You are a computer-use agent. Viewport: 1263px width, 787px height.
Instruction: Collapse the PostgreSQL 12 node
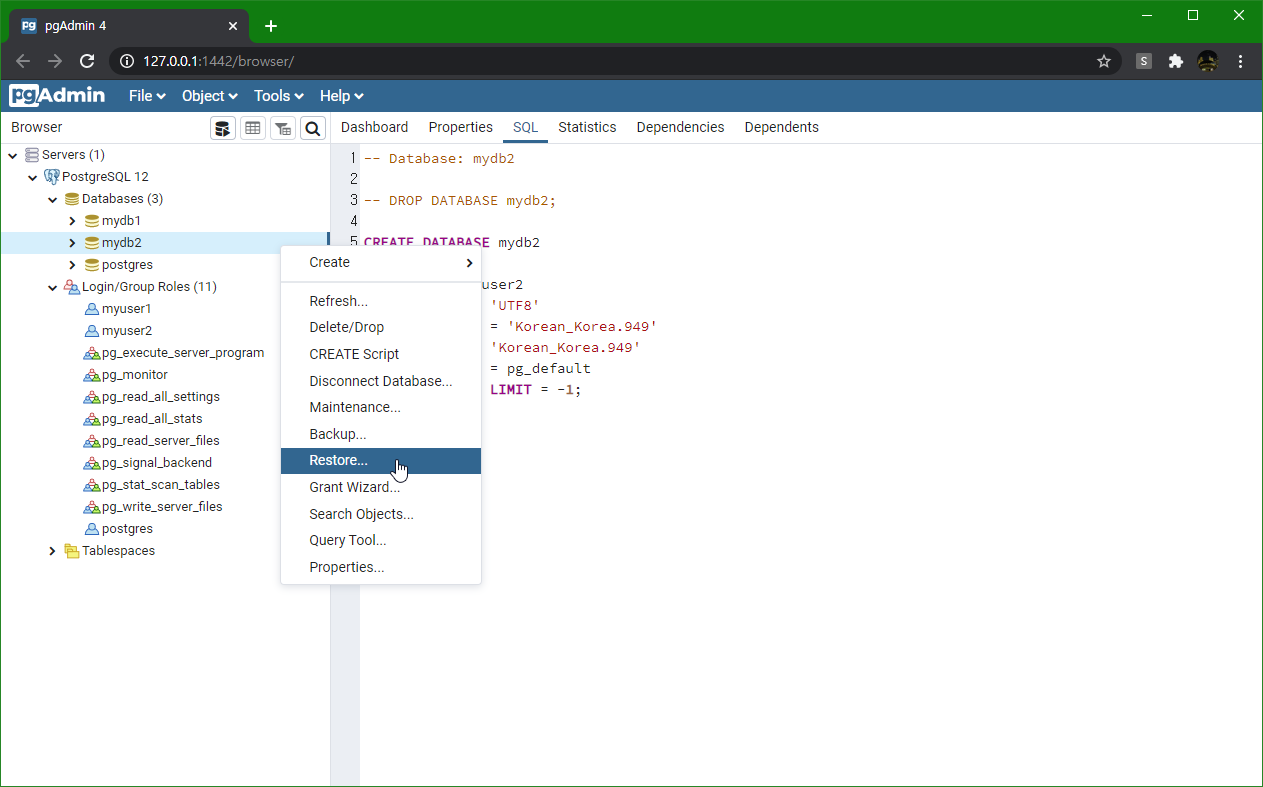(33, 177)
